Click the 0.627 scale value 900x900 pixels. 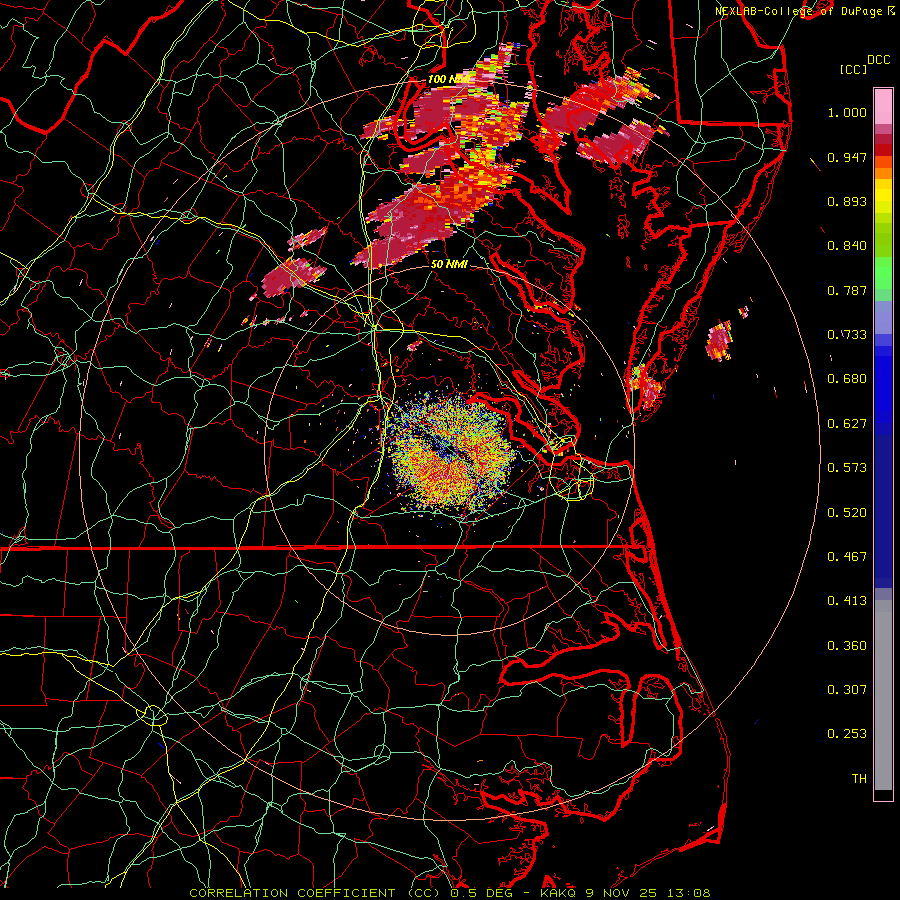coord(847,424)
